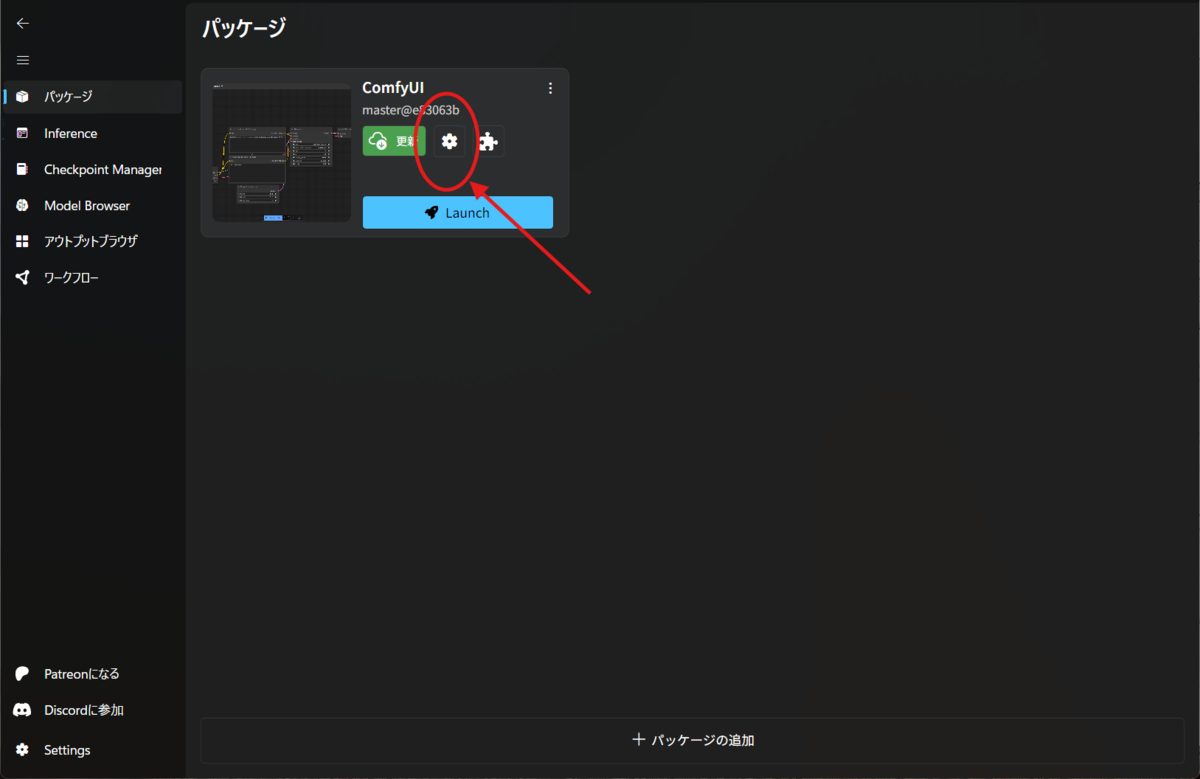Click the back arrow icon
The height and width of the screenshot is (779, 1200).
[22, 23]
